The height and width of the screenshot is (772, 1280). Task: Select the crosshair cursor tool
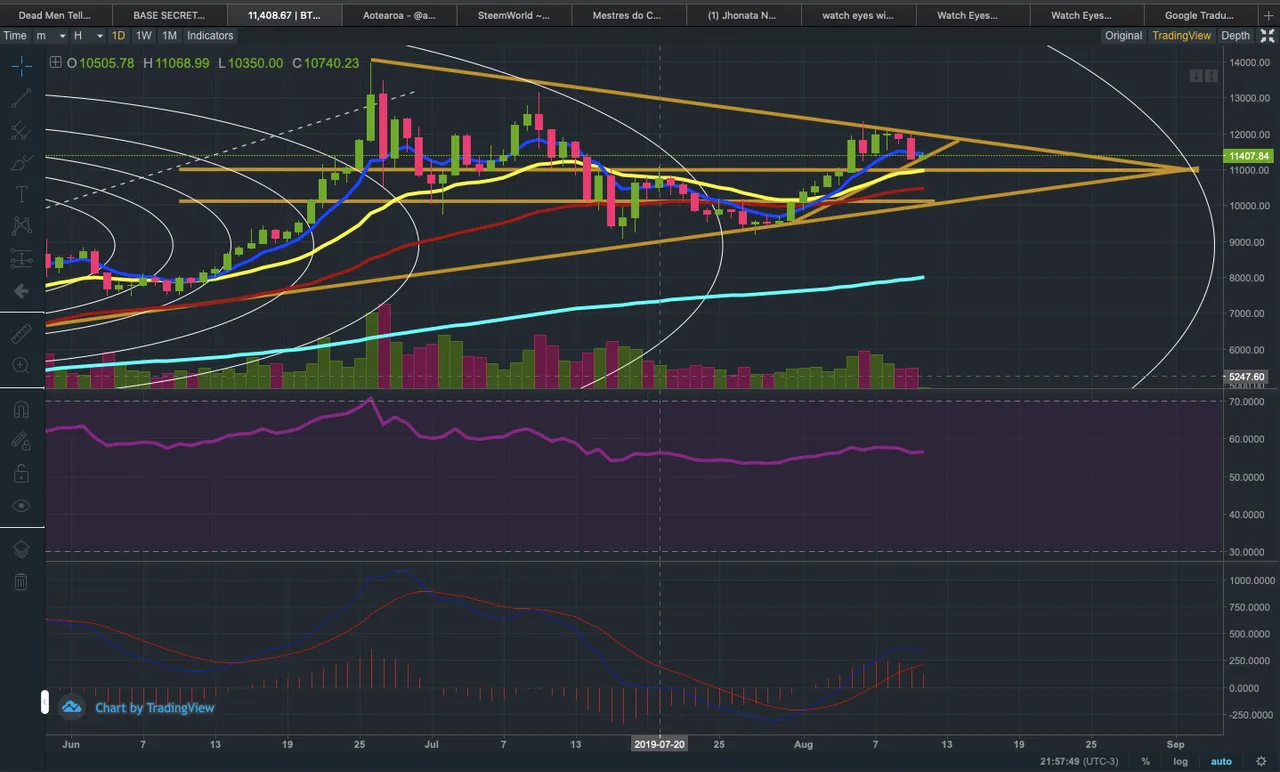coord(21,66)
